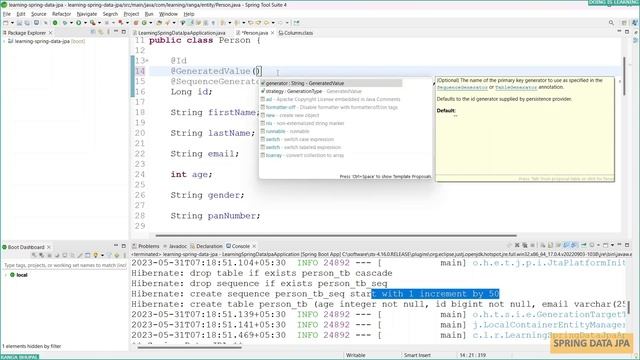This screenshot has width=640, height=360.
Task: Close the Person.java editor tab
Action: click(x=272, y=33)
